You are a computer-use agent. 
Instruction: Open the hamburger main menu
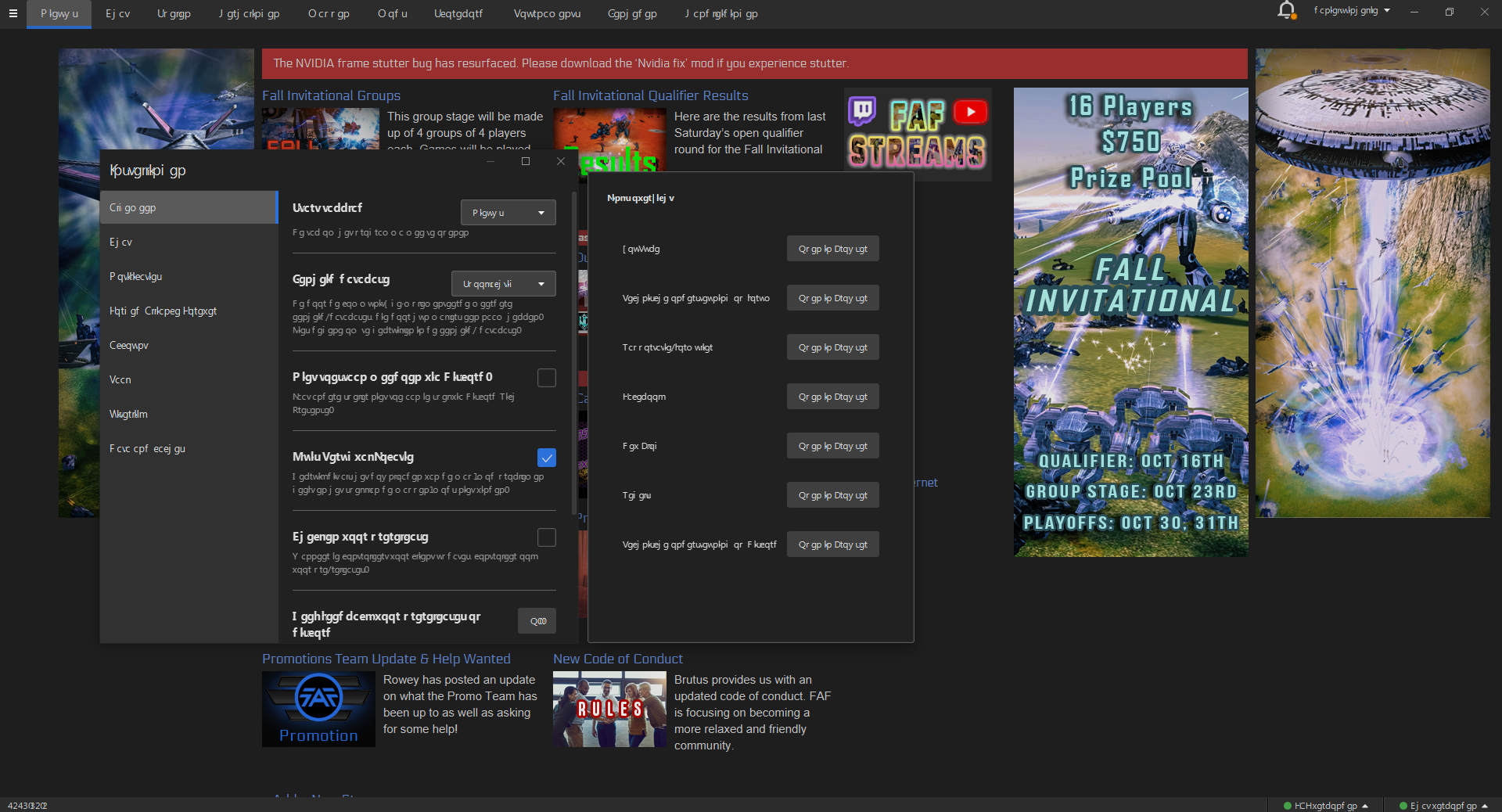[x=13, y=13]
